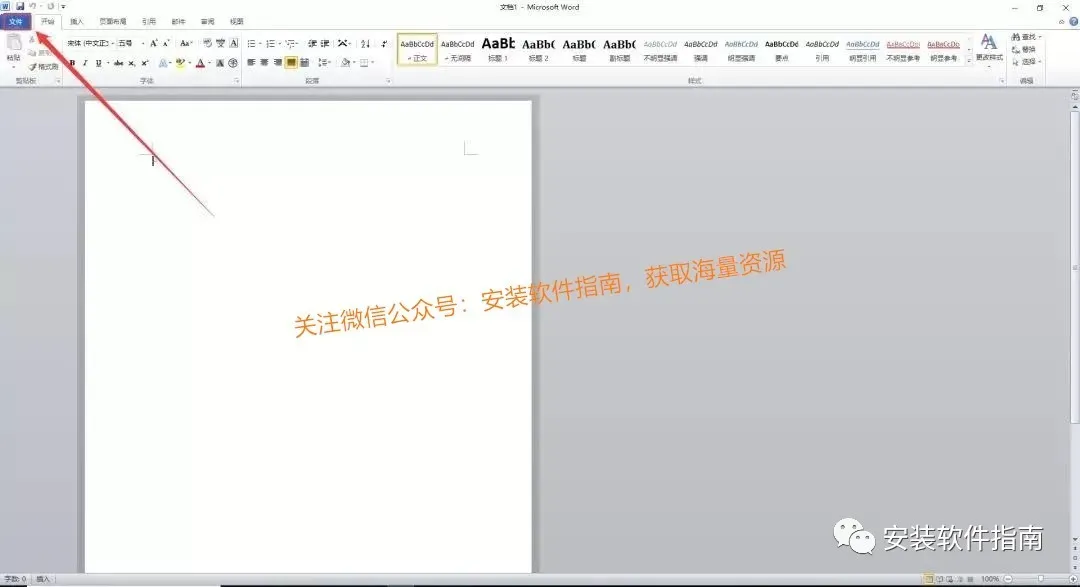
Task: Click the Save icon in Quick Access toolbar
Action: tap(20, 6)
